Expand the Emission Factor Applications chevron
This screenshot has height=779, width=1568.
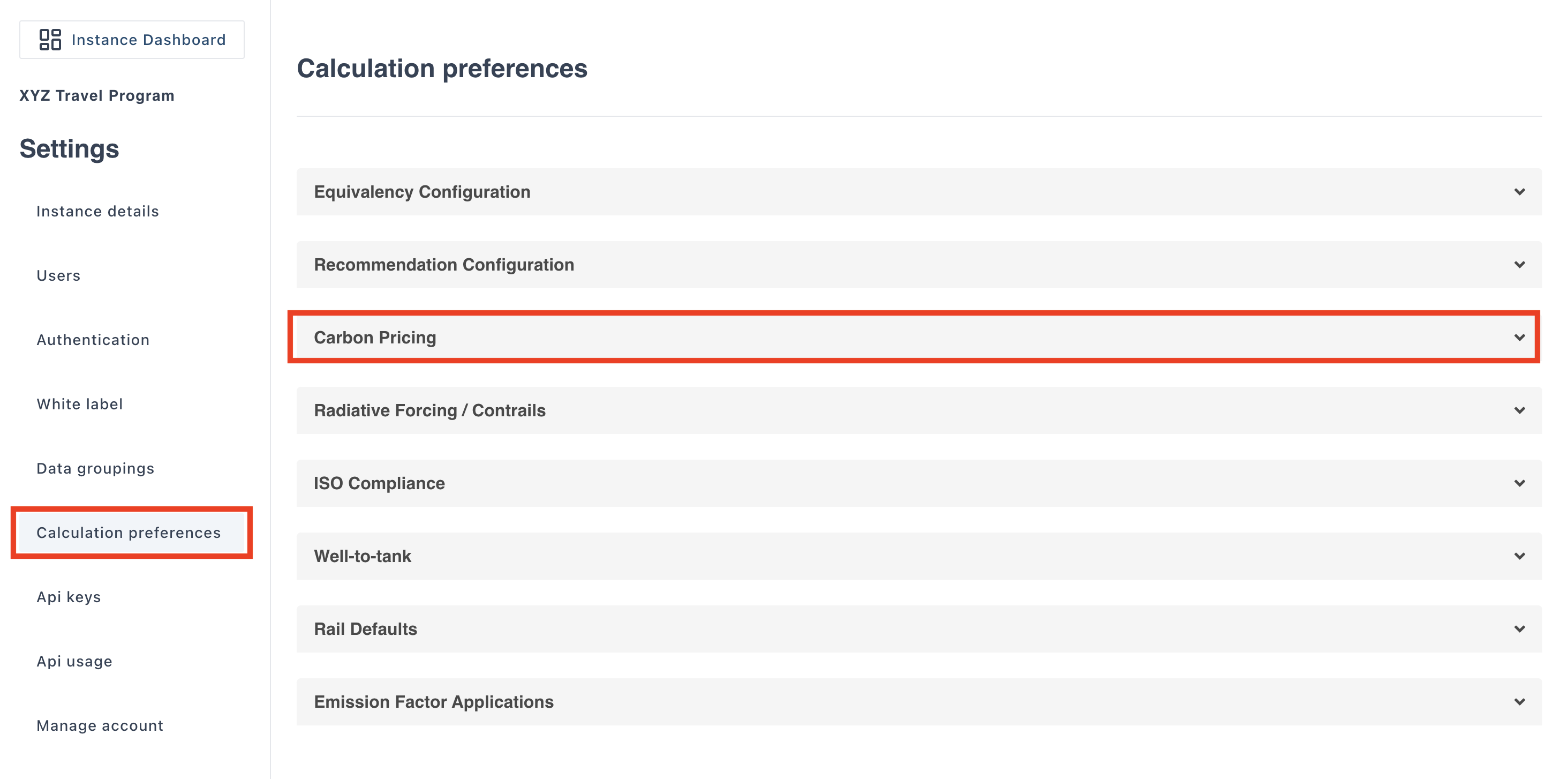1519,702
